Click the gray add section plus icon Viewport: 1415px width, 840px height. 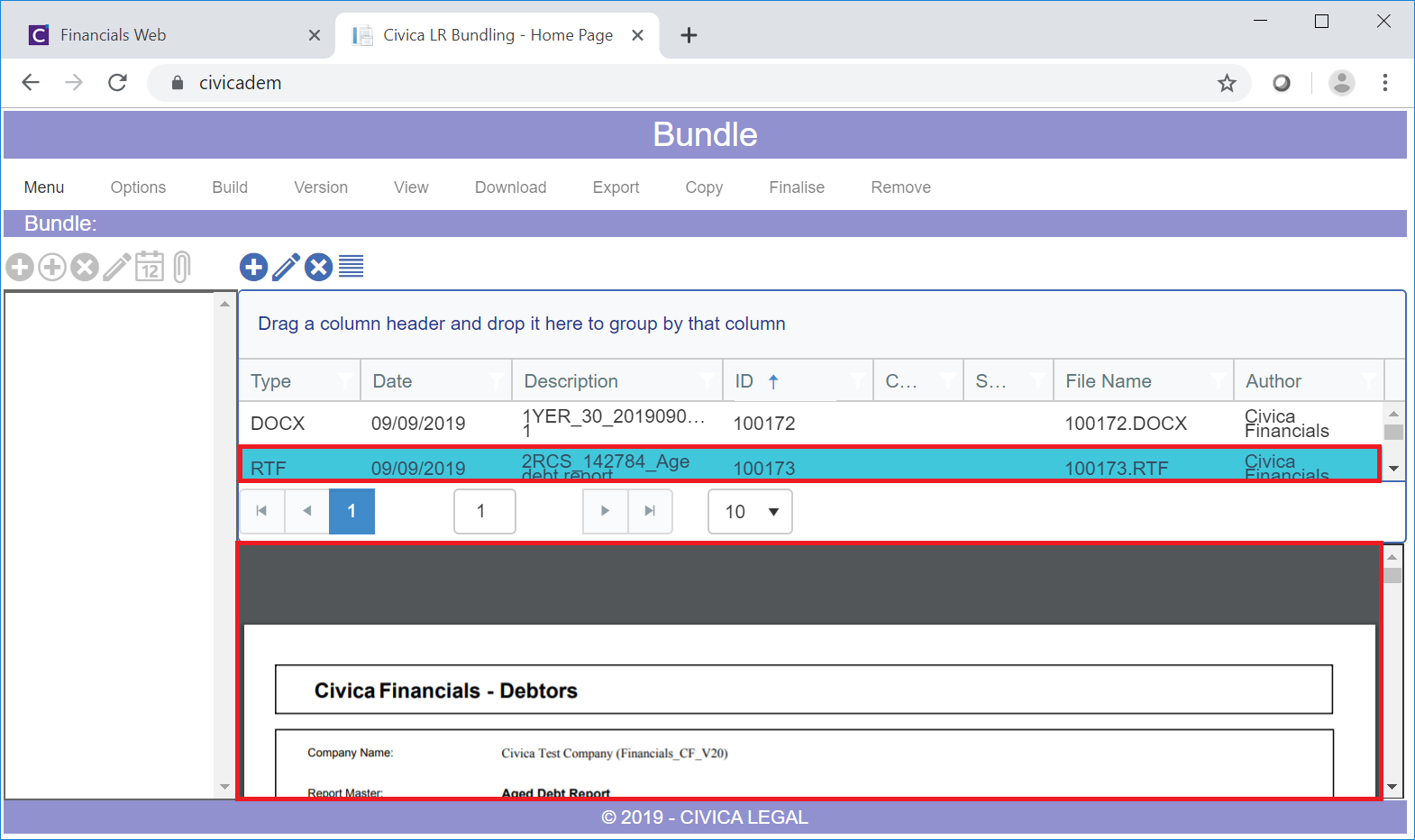point(20,267)
